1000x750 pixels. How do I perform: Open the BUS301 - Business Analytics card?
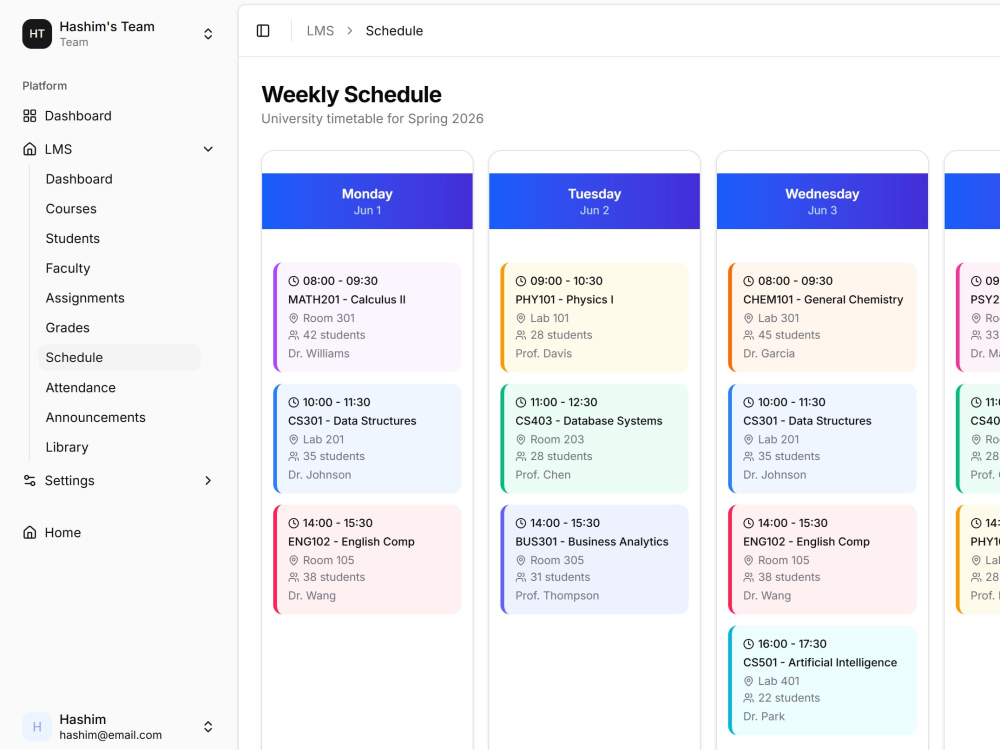click(x=594, y=559)
